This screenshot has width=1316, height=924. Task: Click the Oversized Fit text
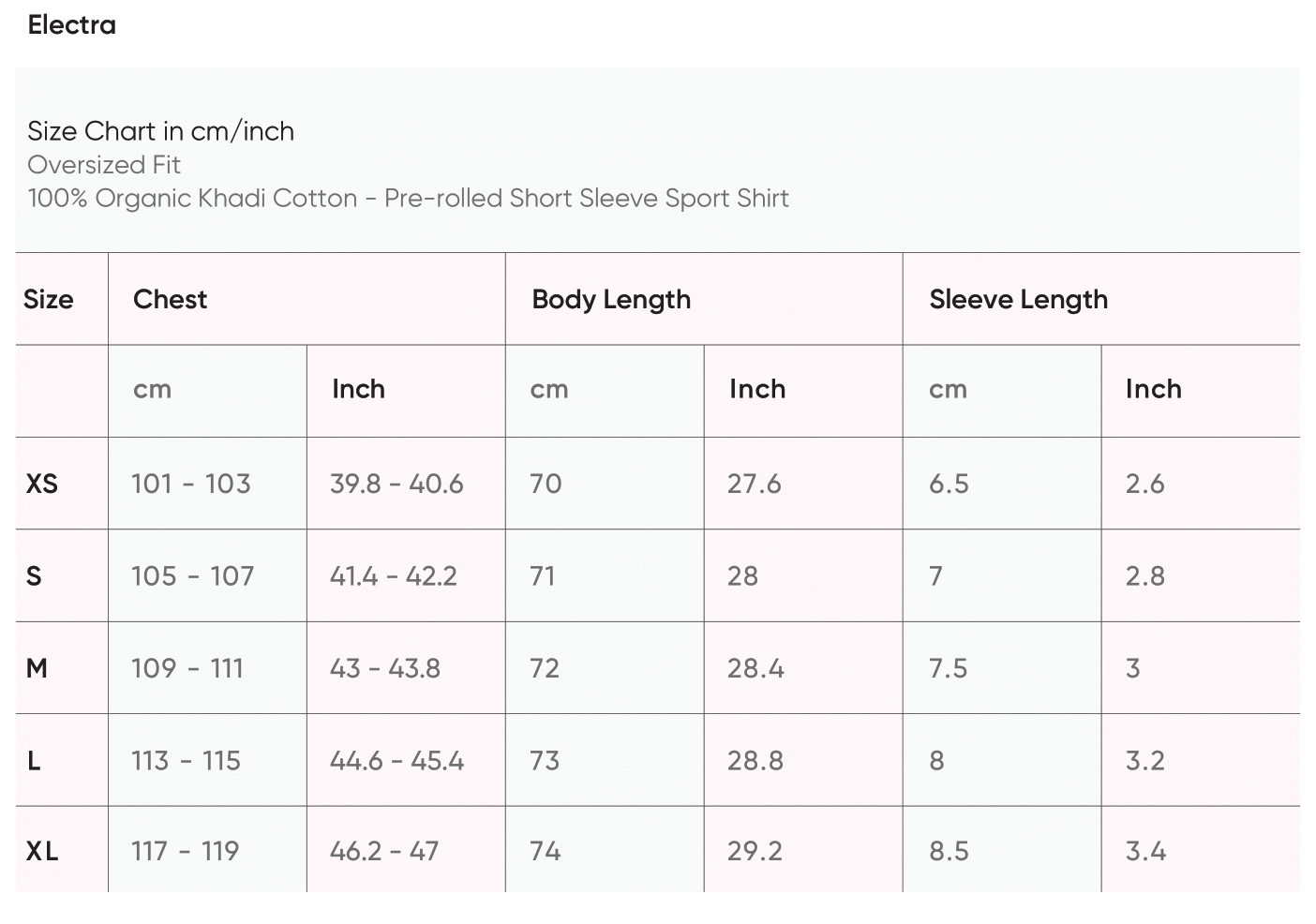click(x=104, y=165)
